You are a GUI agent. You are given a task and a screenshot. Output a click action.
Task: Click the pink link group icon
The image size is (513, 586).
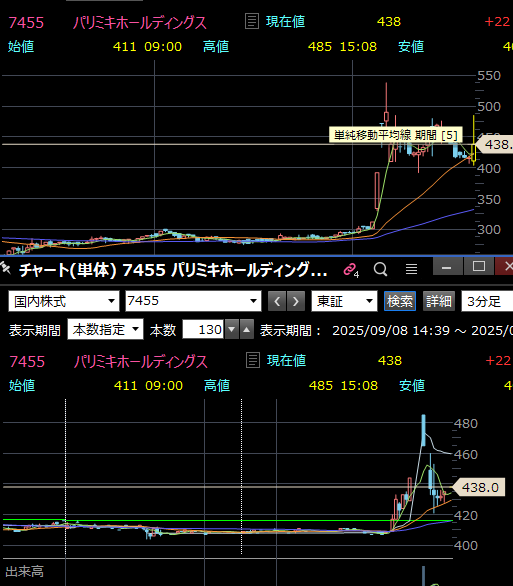tap(351, 269)
